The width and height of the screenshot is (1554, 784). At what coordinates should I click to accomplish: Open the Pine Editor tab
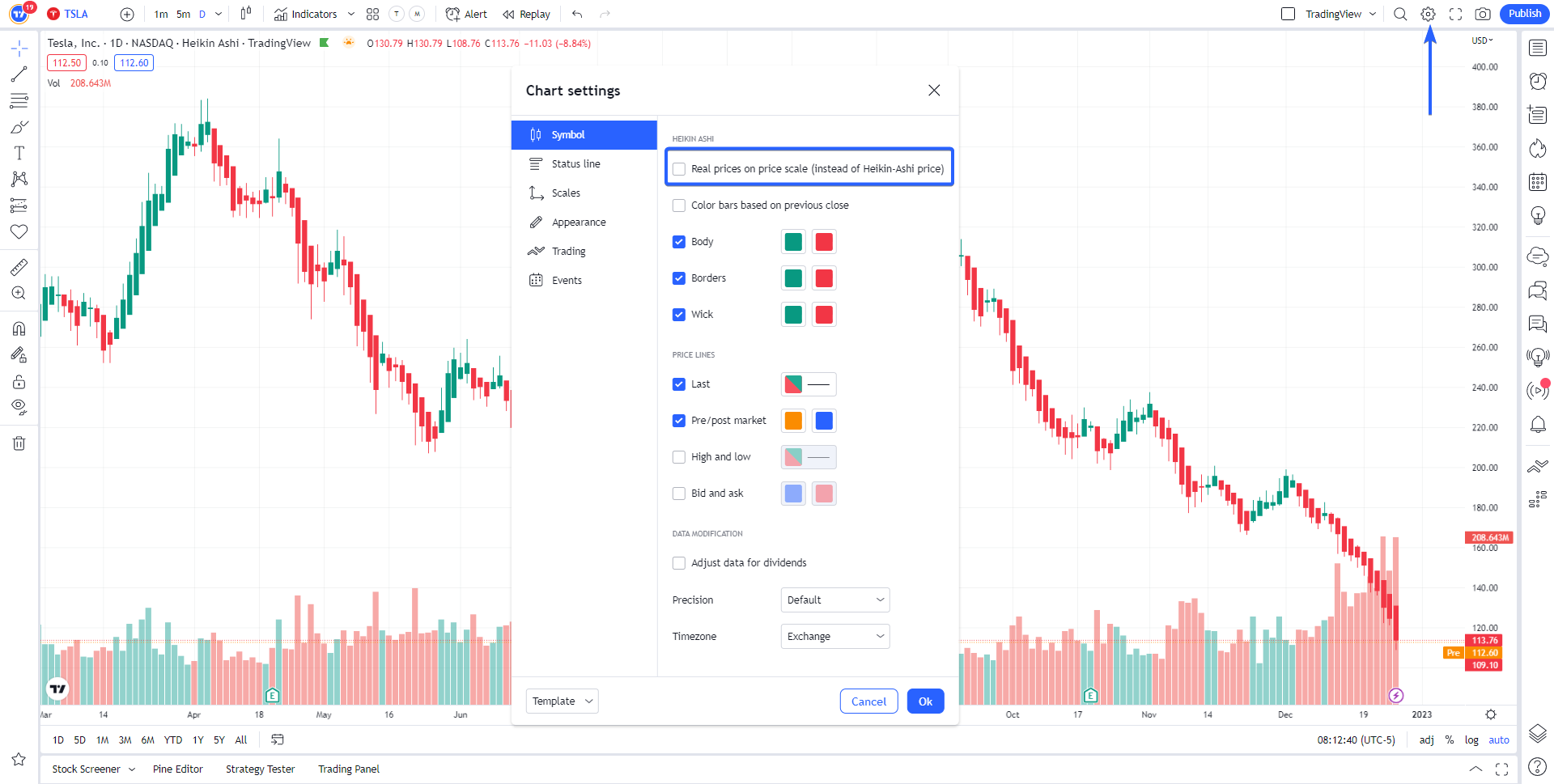(x=177, y=769)
